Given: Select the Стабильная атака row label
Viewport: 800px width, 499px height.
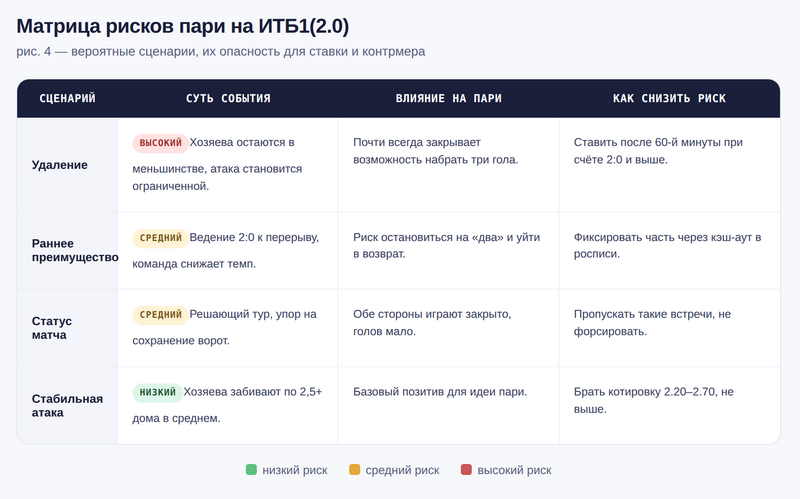Looking at the screenshot, I should pyautogui.click(x=67, y=405).
